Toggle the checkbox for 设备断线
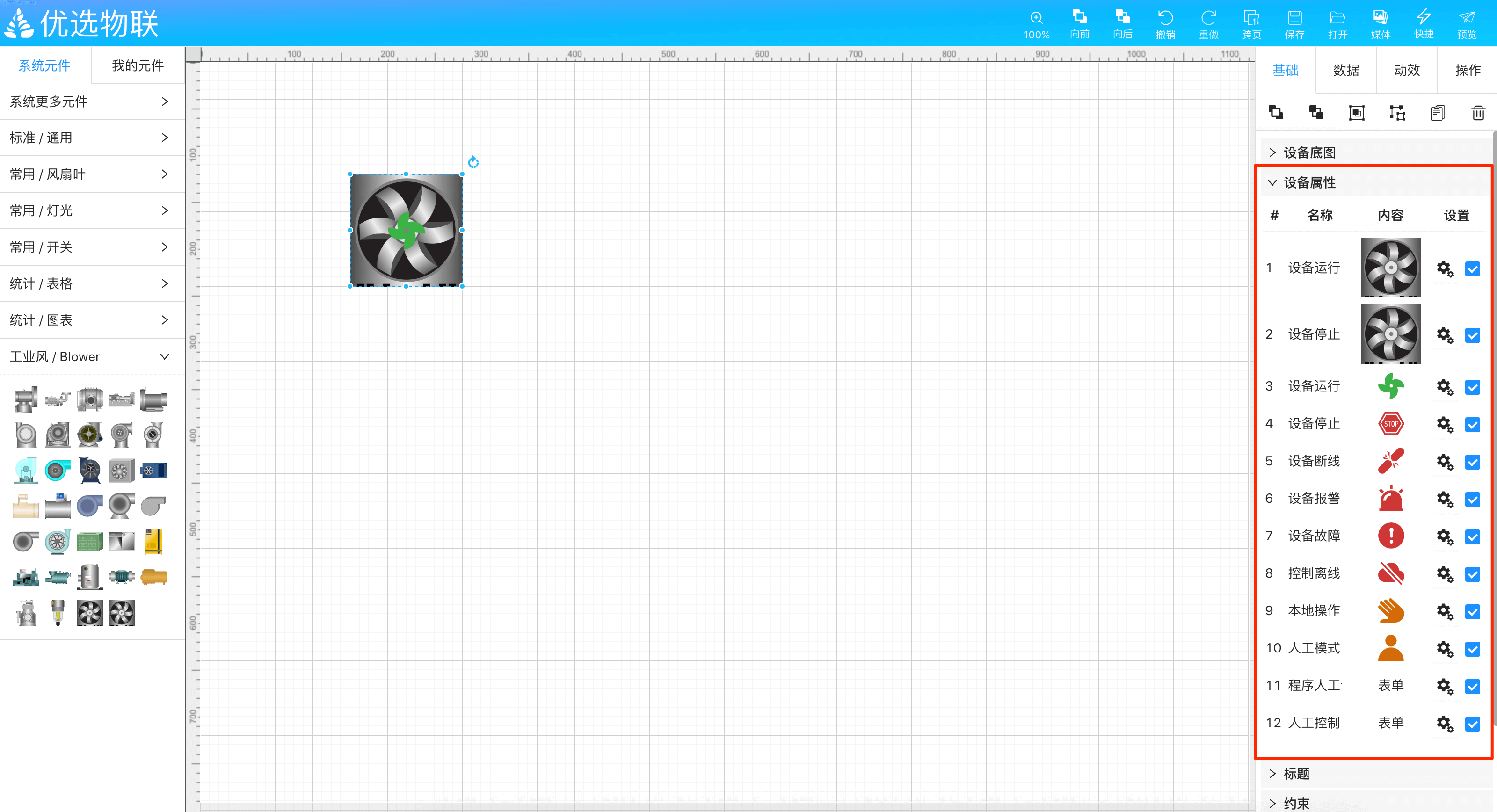 click(1472, 462)
